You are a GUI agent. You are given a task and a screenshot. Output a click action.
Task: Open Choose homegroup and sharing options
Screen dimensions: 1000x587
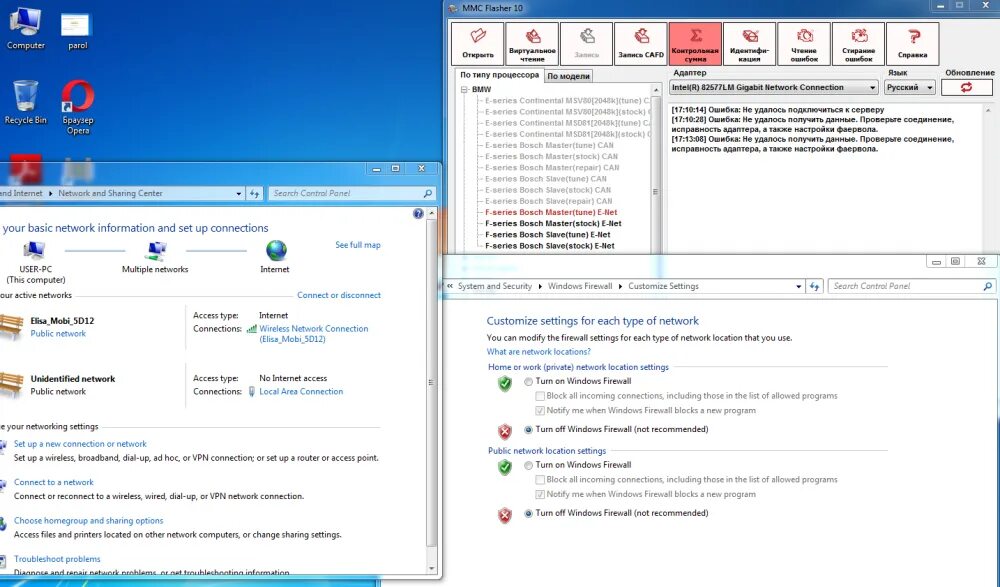[89, 521]
